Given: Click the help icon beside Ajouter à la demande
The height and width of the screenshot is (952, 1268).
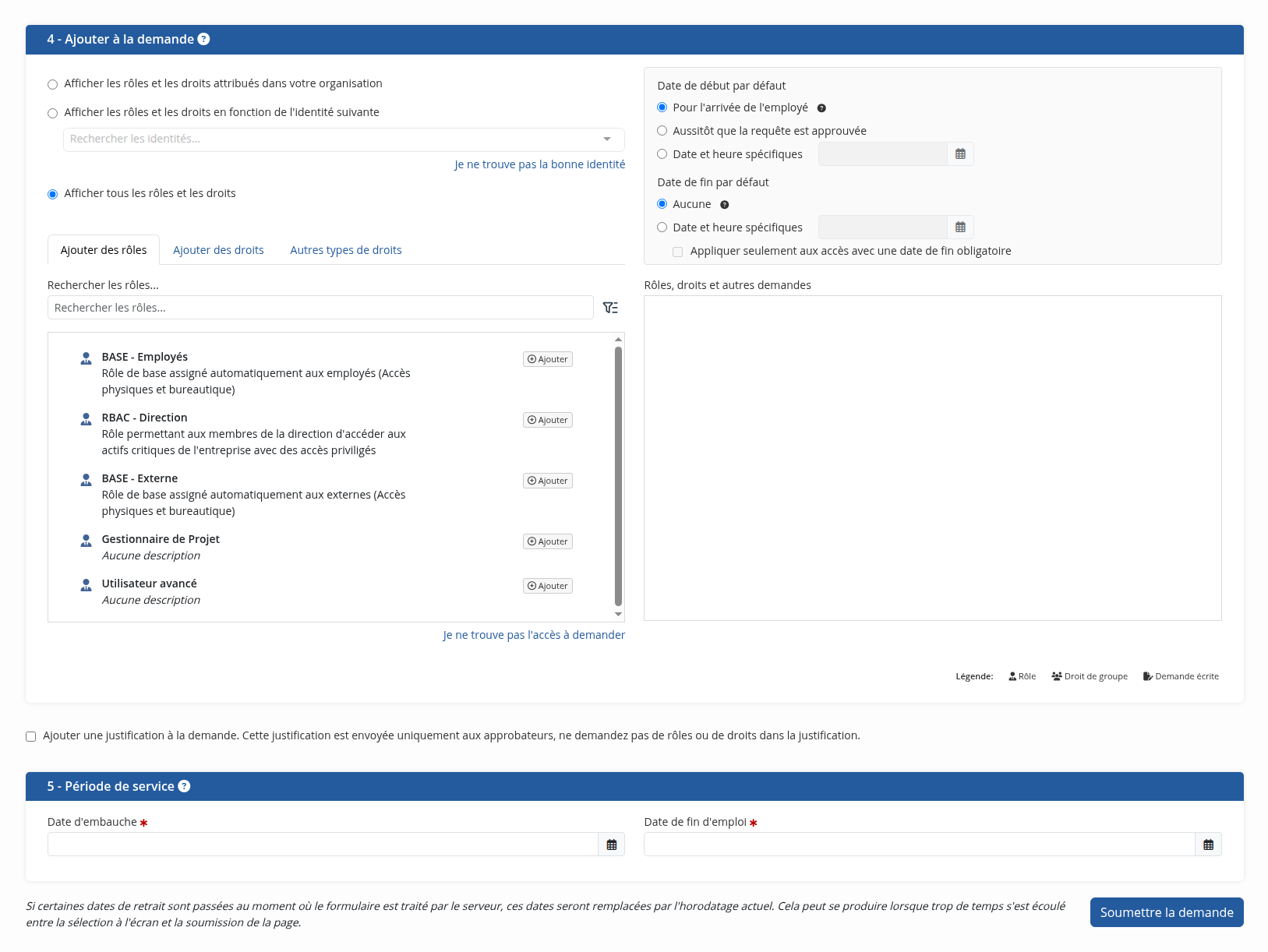Looking at the screenshot, I should point(203,39).
